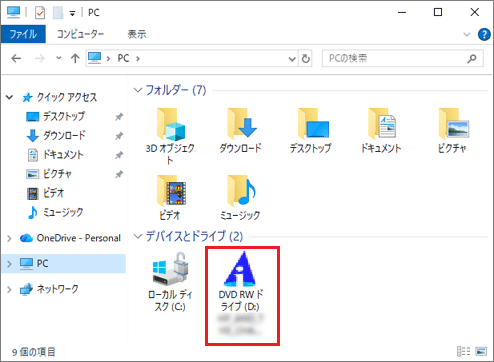Open the ファイル menu tab
The image size is (494, 362).
pos(23,34)
